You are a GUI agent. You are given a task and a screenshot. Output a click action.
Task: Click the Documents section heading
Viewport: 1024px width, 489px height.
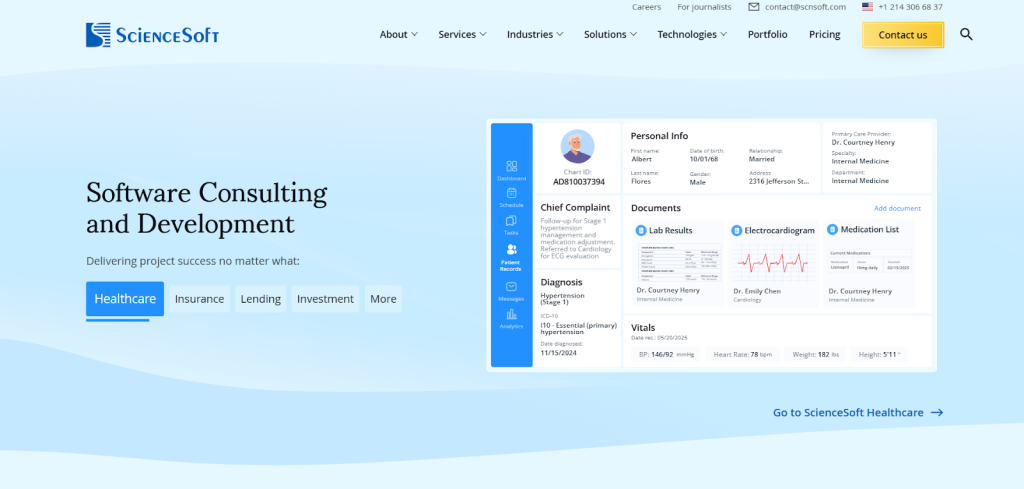656,208
